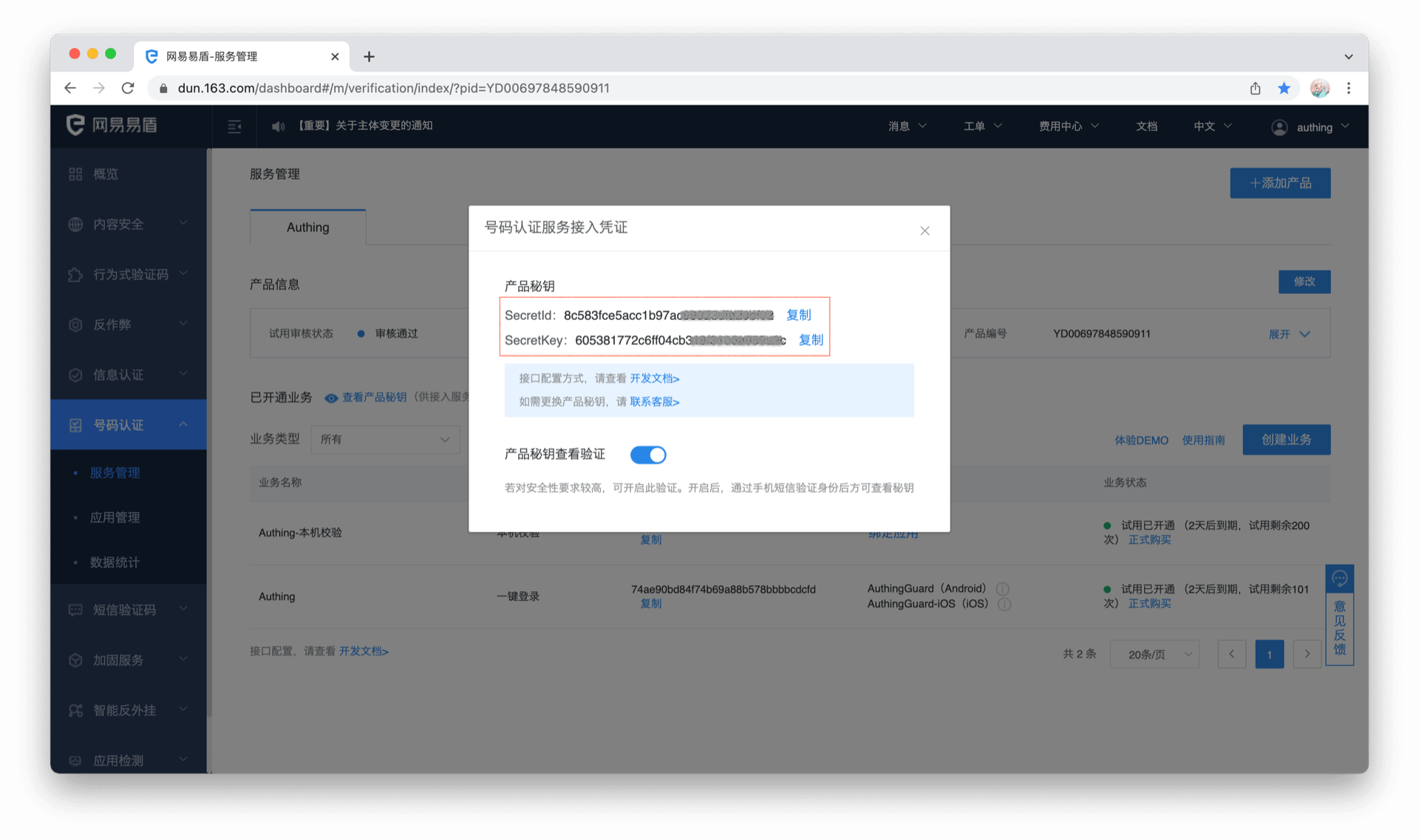Click the share icon in address bar
The image size is (1419, 840).
point(1255,89)
